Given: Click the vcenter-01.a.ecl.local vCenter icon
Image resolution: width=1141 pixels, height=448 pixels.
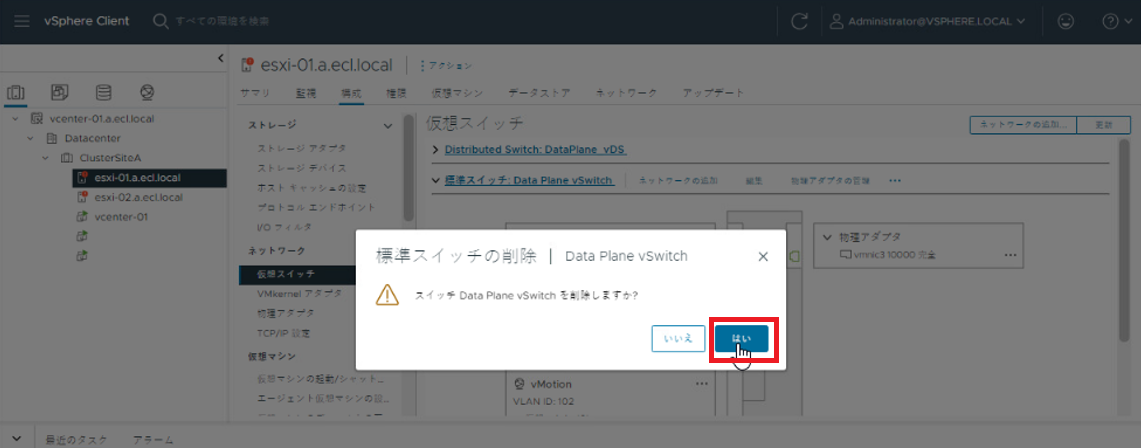Looking at the screenshot, I should pyautogui.click(x=37, y=118).
